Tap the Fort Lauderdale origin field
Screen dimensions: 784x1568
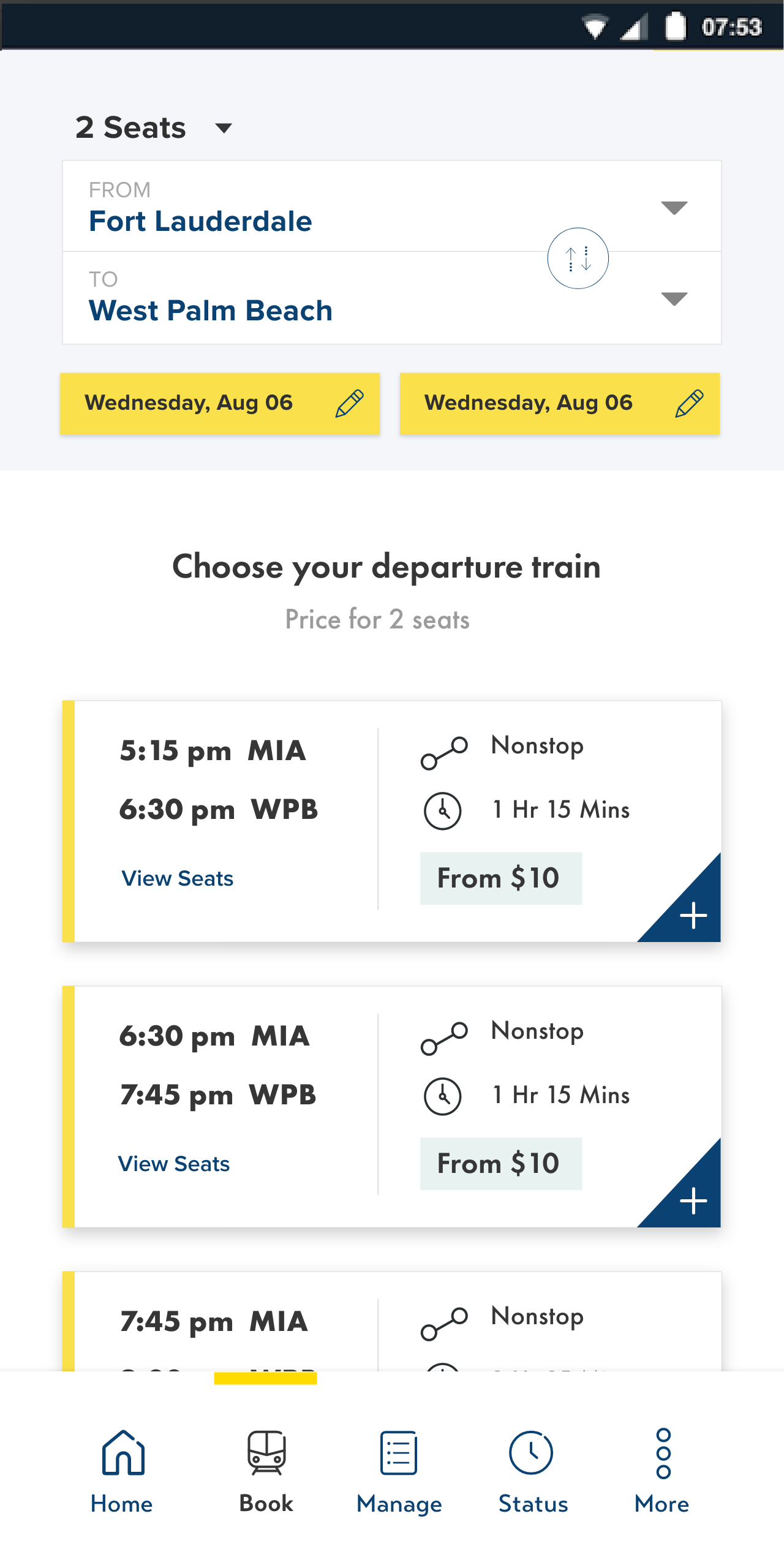201,221
